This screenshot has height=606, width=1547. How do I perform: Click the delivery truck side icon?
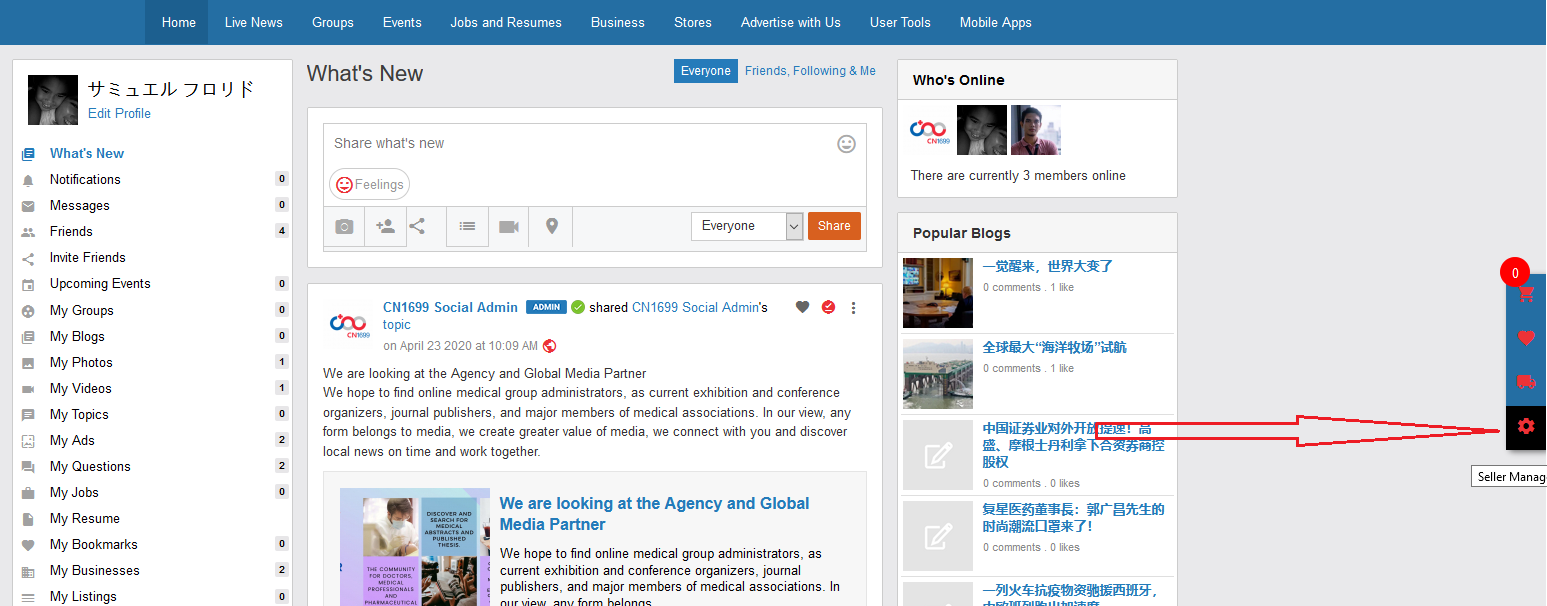[1525, 382]
